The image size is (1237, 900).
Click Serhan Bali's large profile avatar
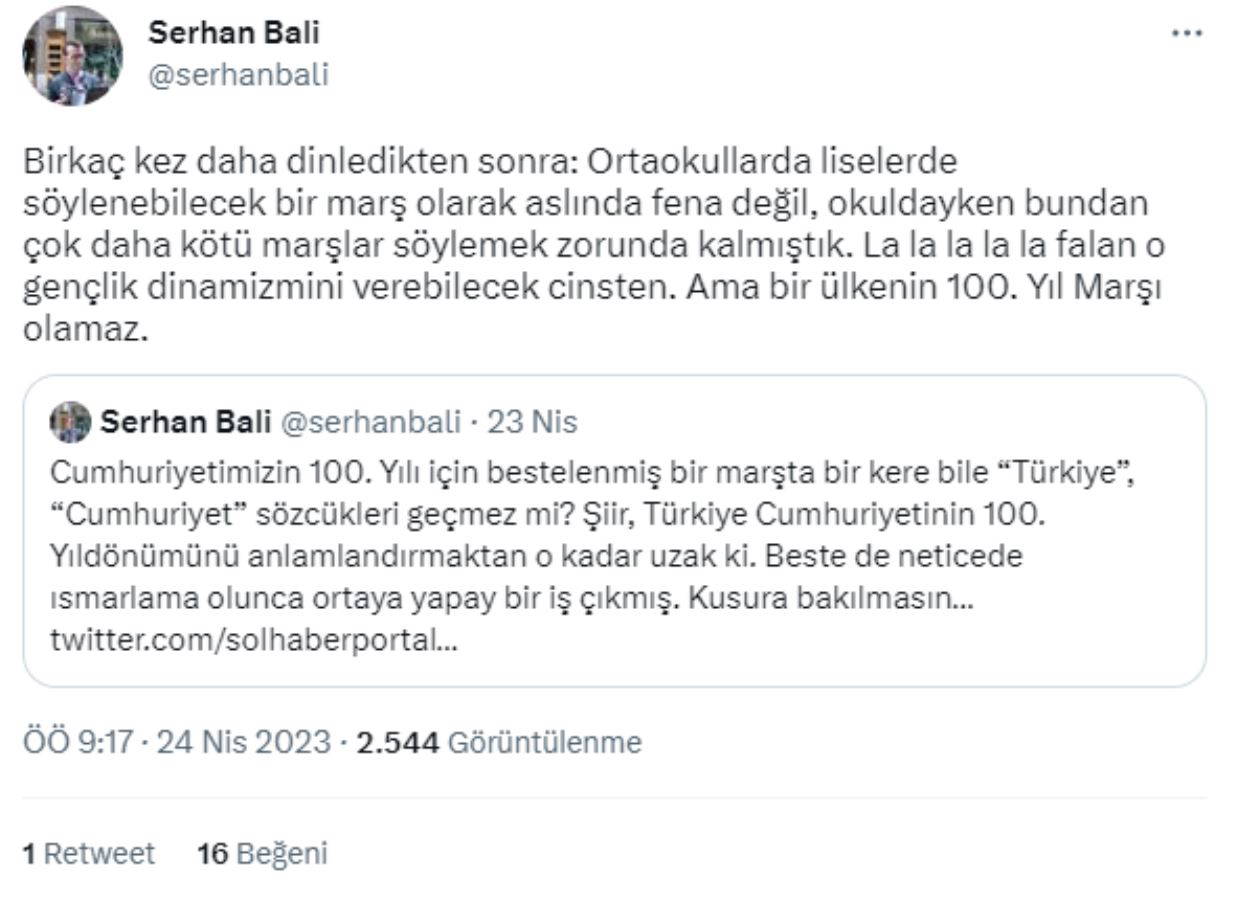click(x=72, y=56)
